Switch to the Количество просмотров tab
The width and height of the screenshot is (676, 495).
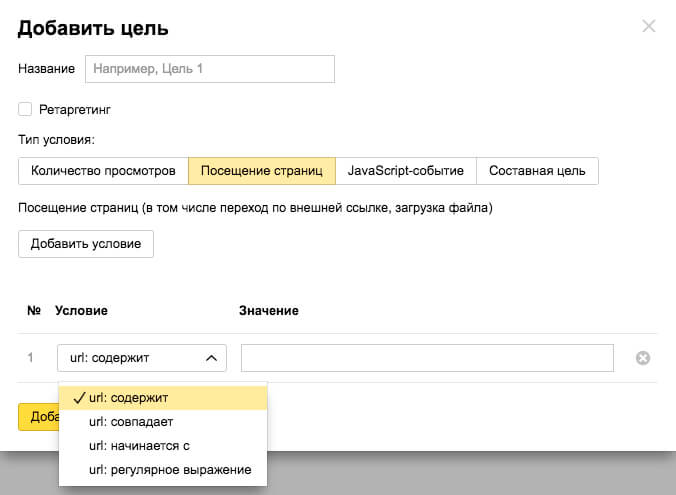(x=103, y=171)
